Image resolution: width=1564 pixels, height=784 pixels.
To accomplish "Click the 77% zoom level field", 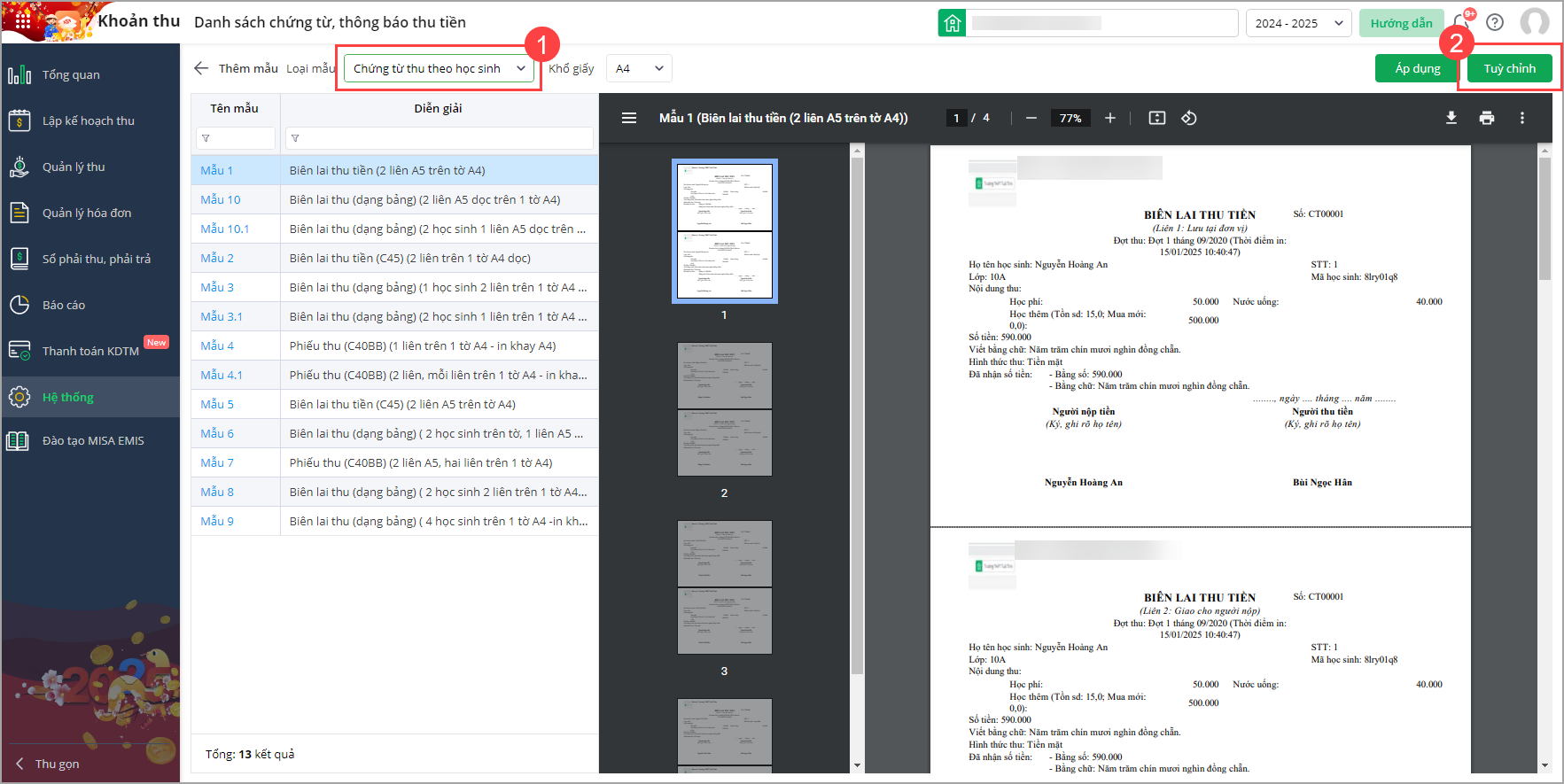I will [1070, 118].
